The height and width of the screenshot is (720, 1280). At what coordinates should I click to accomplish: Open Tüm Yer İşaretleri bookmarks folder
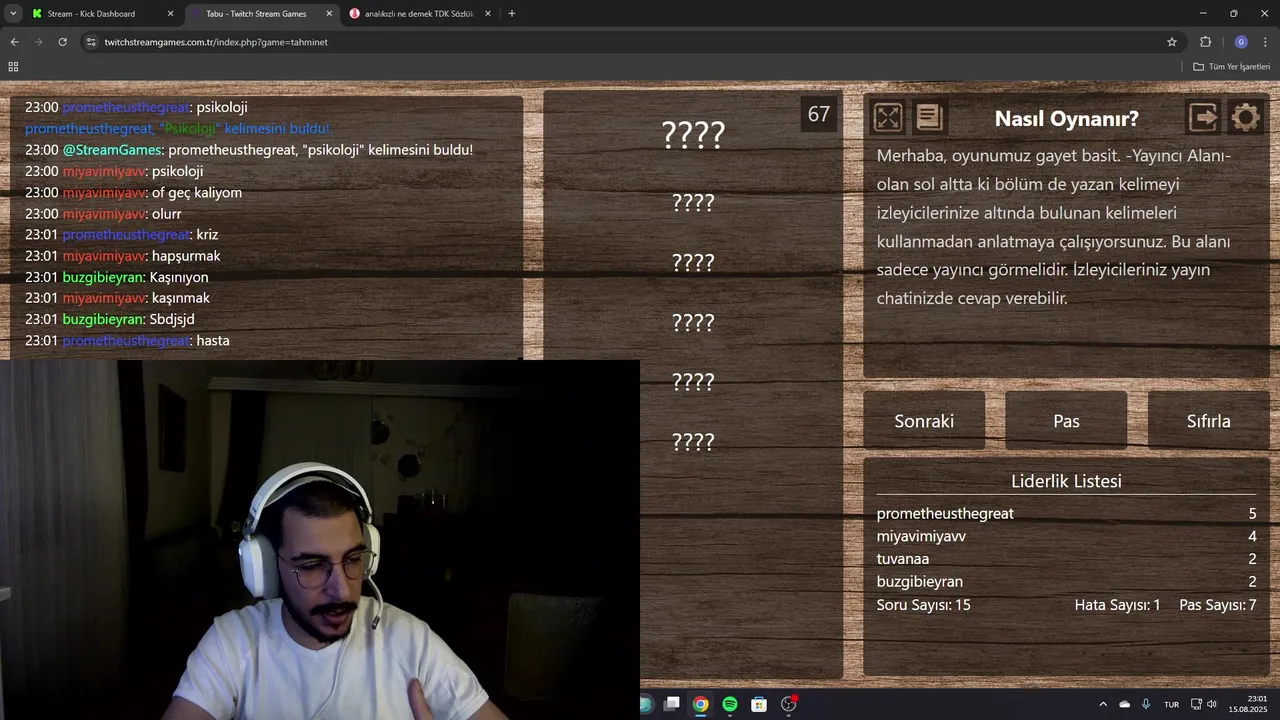point(1232,67)
